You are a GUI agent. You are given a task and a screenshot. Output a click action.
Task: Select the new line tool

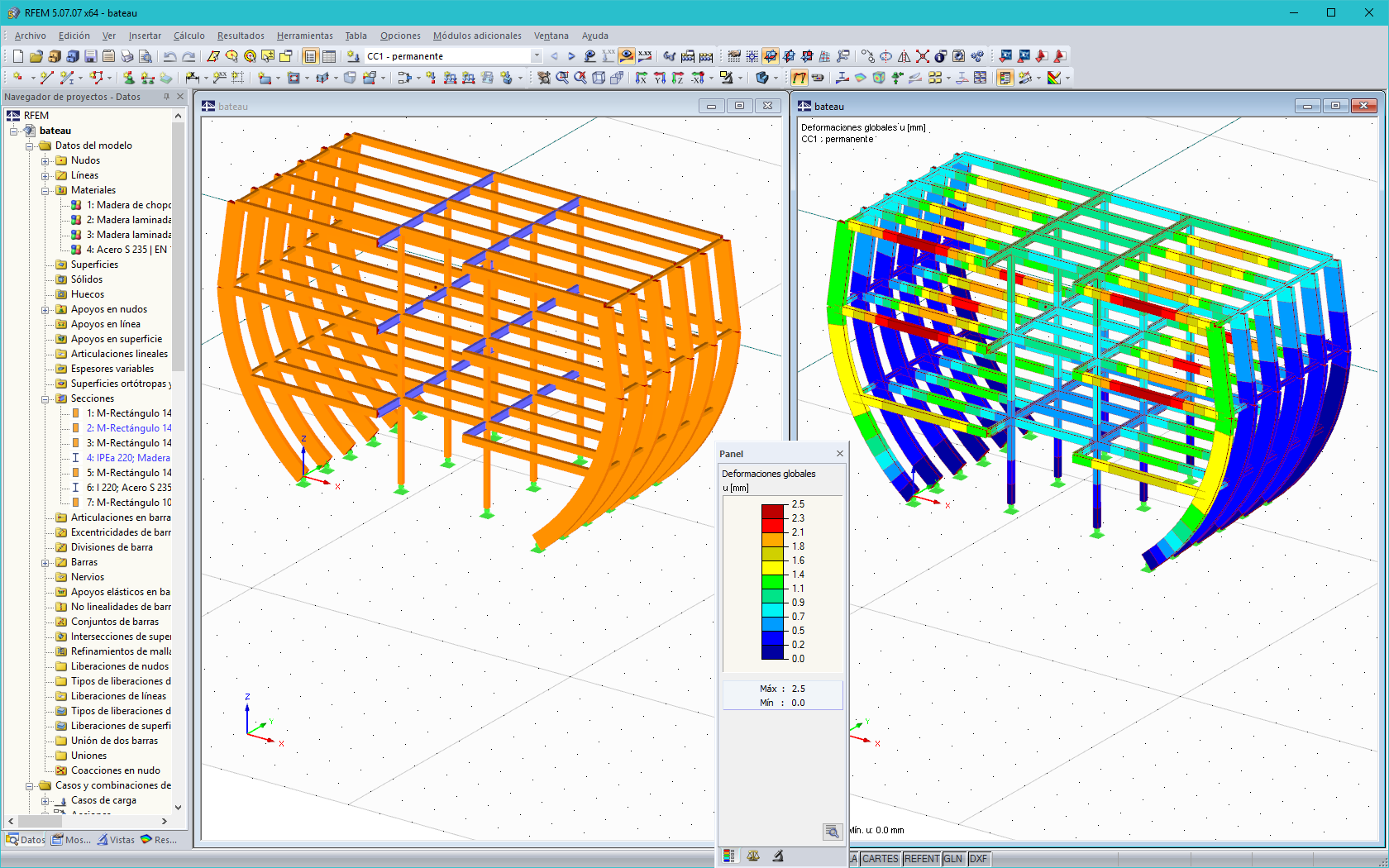(x=47, y=78)
